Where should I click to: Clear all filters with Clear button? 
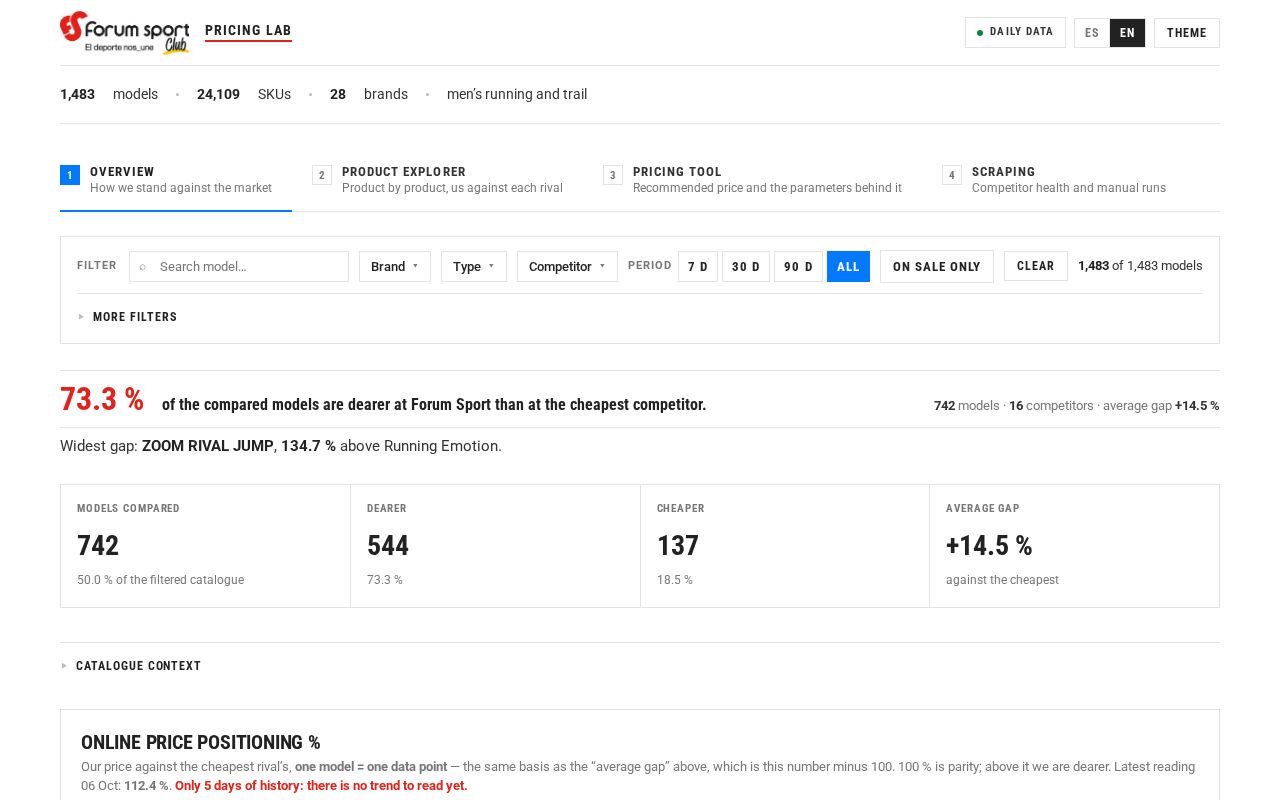[x=1035, y=266]
